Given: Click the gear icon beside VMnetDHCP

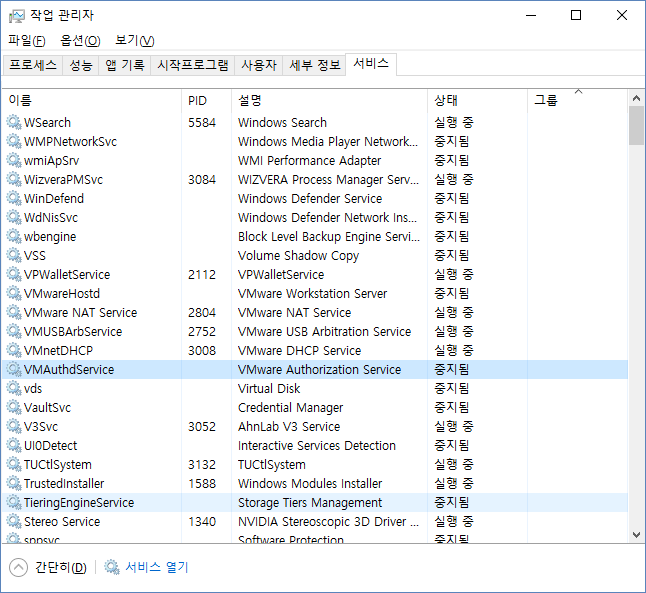Looking at the screenshot, I should tap(14, 350).
